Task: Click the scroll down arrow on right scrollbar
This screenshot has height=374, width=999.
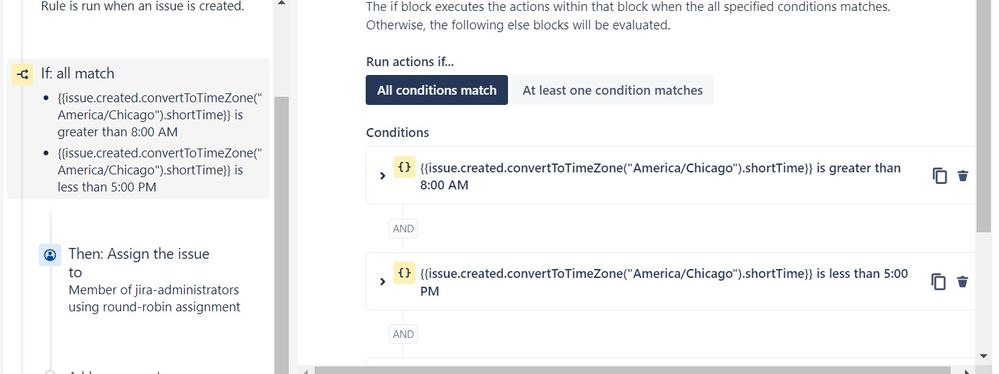Action: 985,356
